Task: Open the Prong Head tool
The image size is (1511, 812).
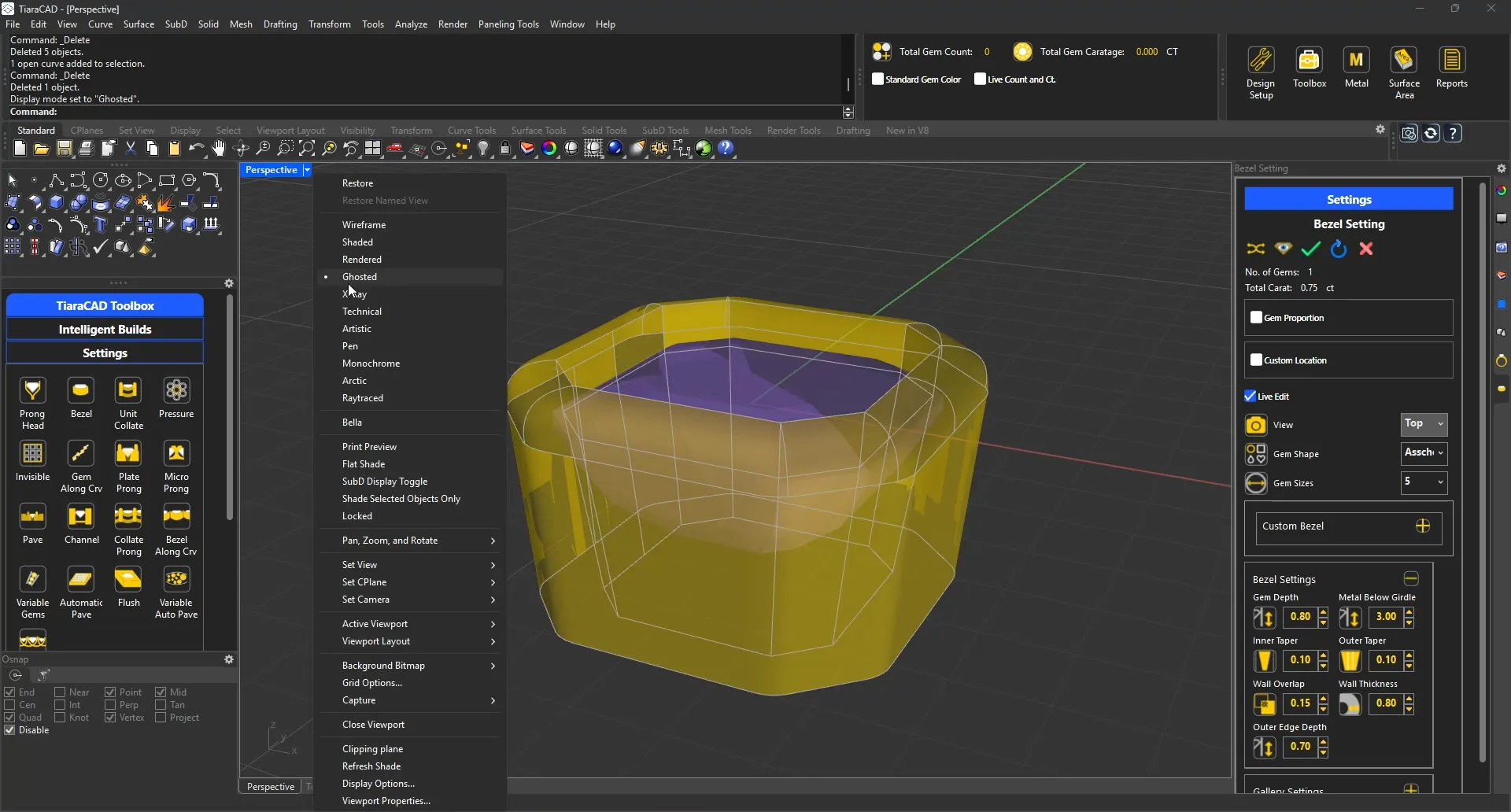Action: tap(32, 391)
